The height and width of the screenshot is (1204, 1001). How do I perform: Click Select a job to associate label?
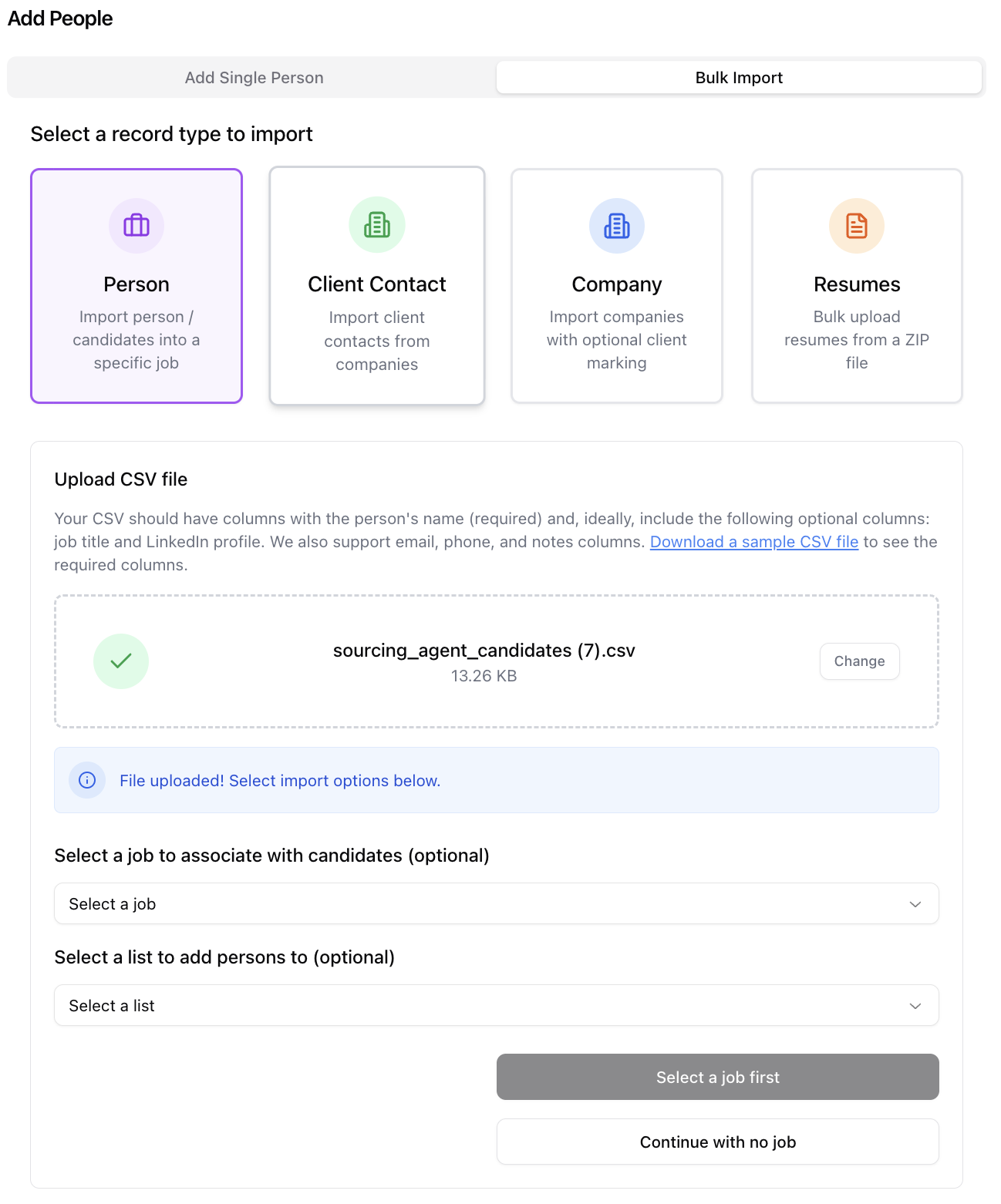pyautogui.click(x=272, y=856)
